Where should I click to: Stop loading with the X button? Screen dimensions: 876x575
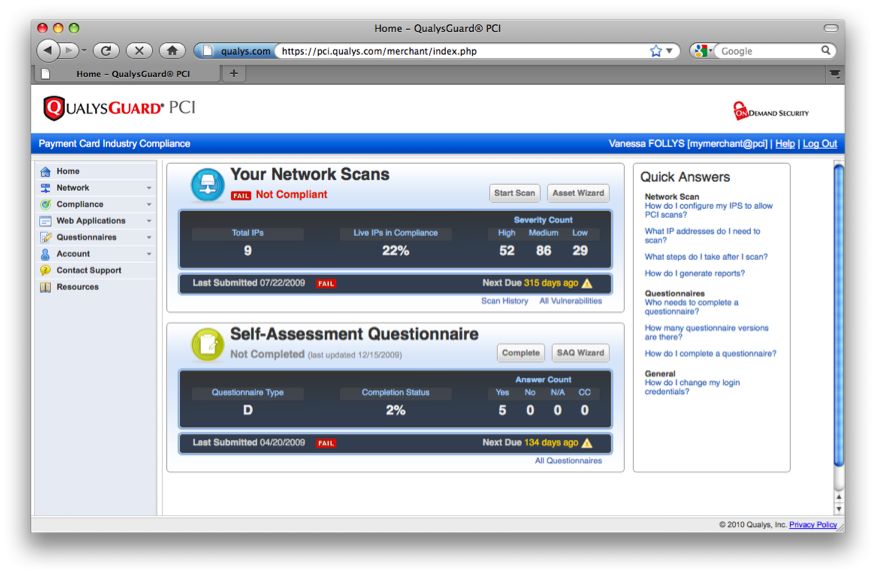(139, 51)
